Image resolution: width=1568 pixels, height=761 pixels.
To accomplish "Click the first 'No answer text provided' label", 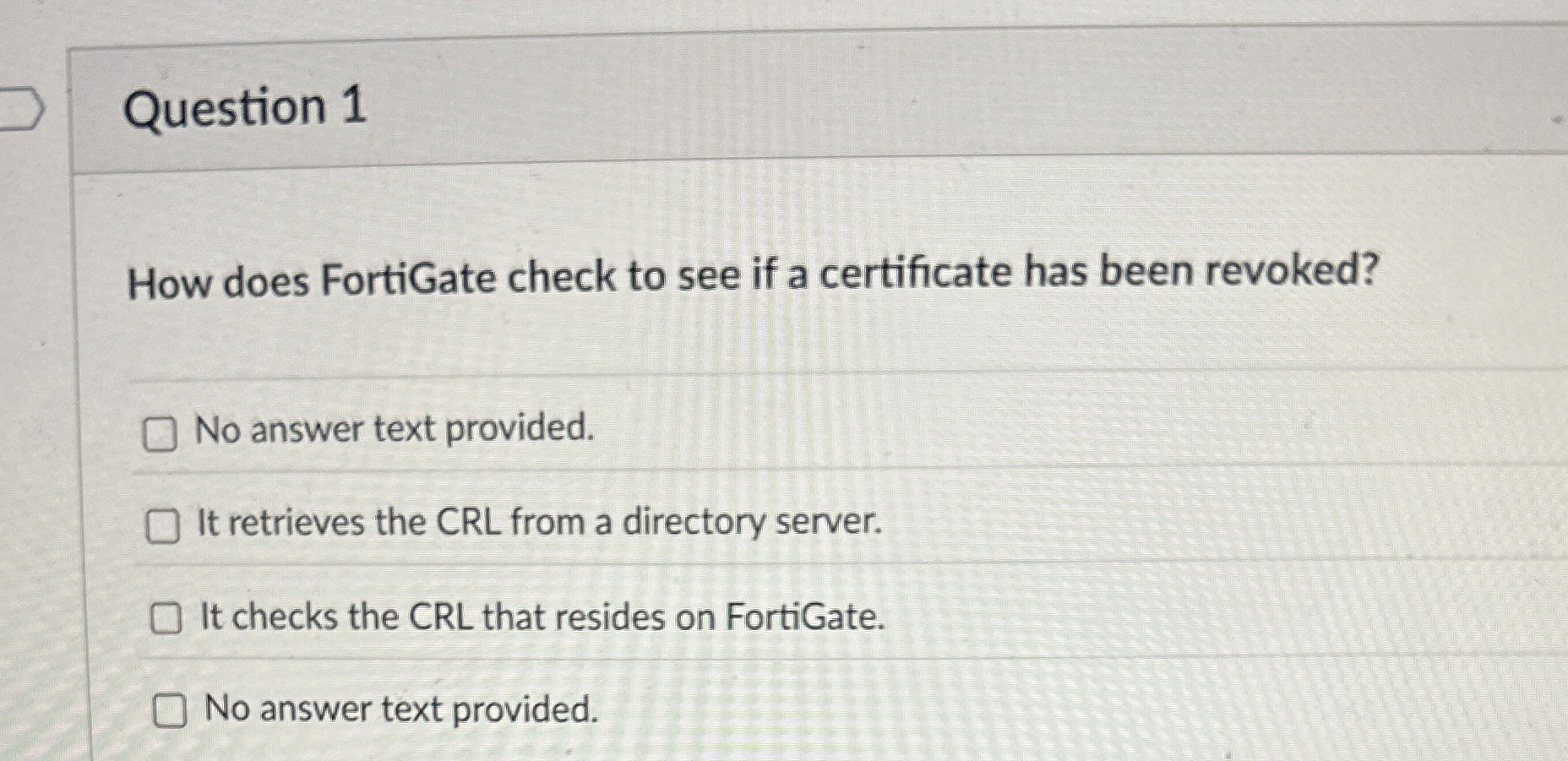I will 395,431.
